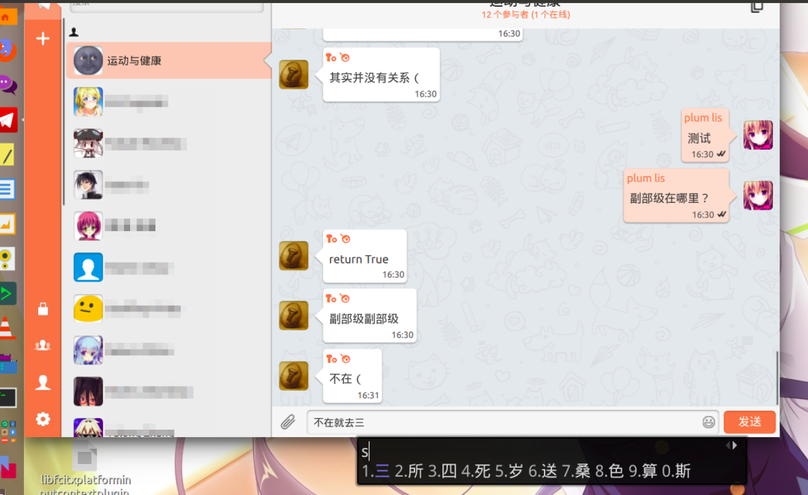
Task: Select candidate 8.色 in input method
Action: [609, 471]
